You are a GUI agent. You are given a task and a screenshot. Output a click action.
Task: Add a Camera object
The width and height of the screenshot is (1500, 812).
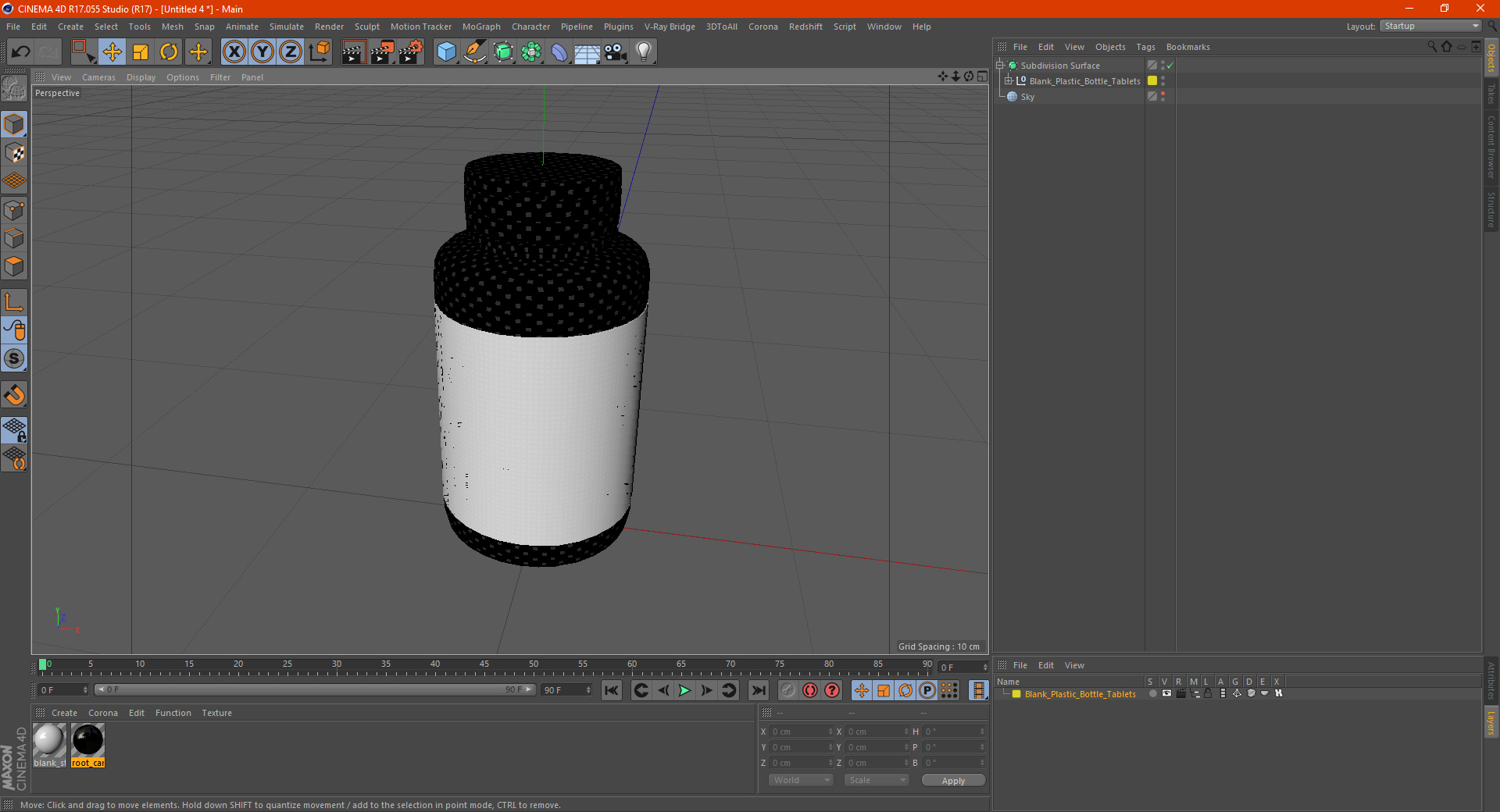point(616,52)
